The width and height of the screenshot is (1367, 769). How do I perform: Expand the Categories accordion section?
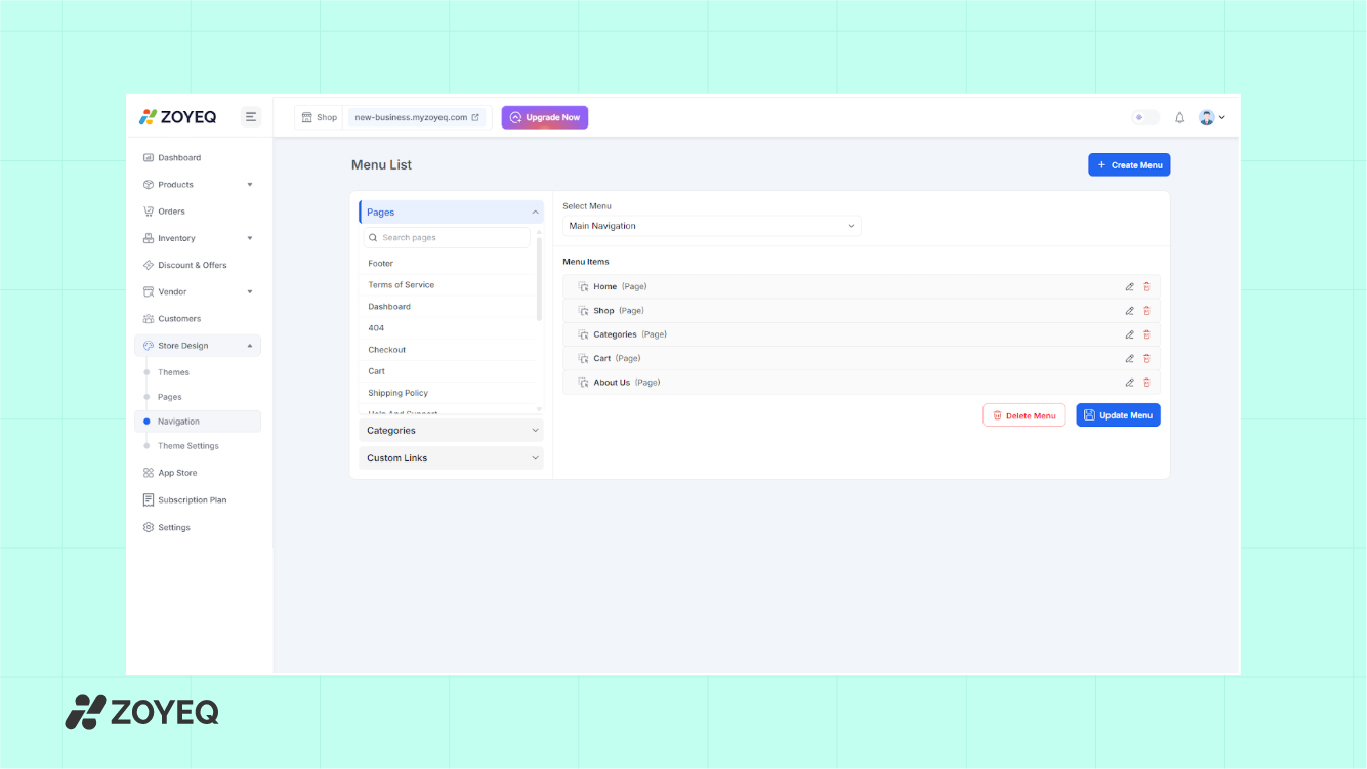click(x=452, y=431)
